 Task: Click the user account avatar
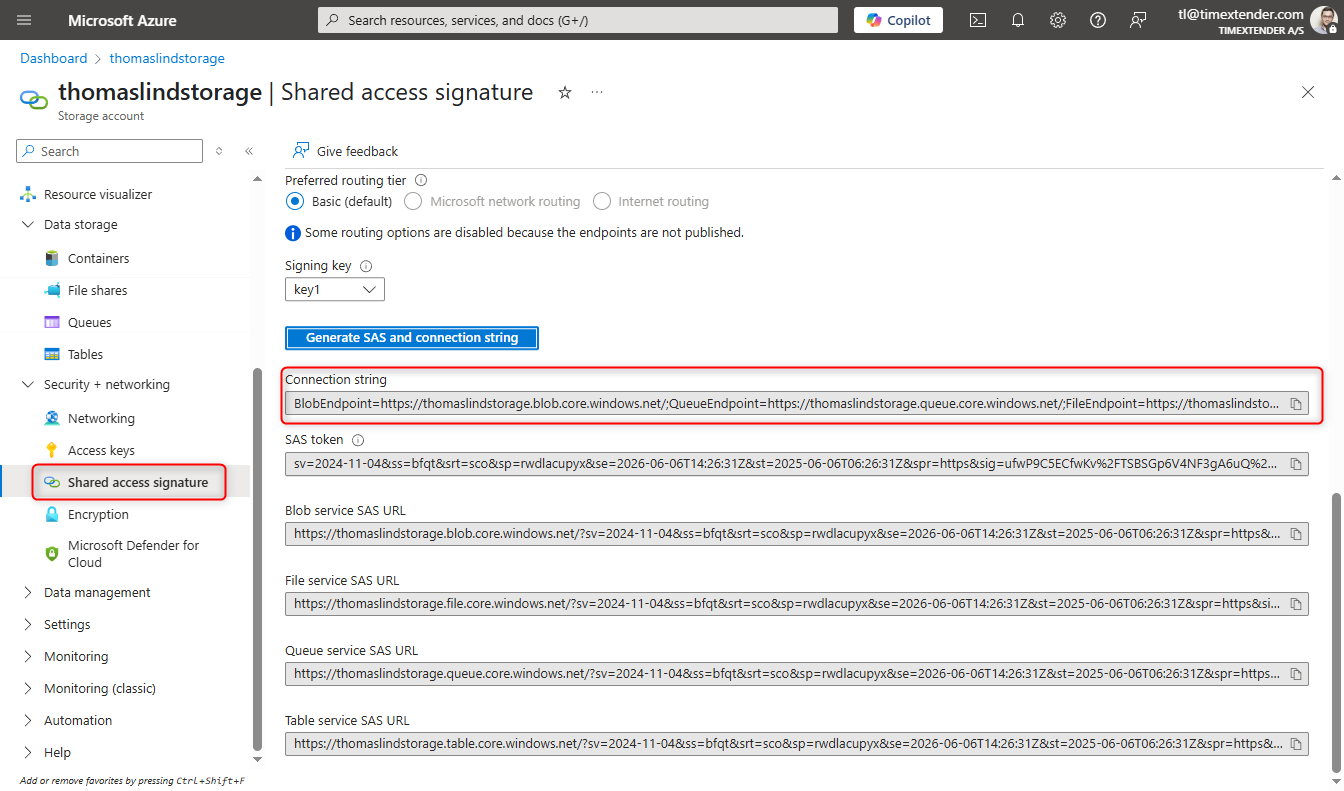[1324, 21]
